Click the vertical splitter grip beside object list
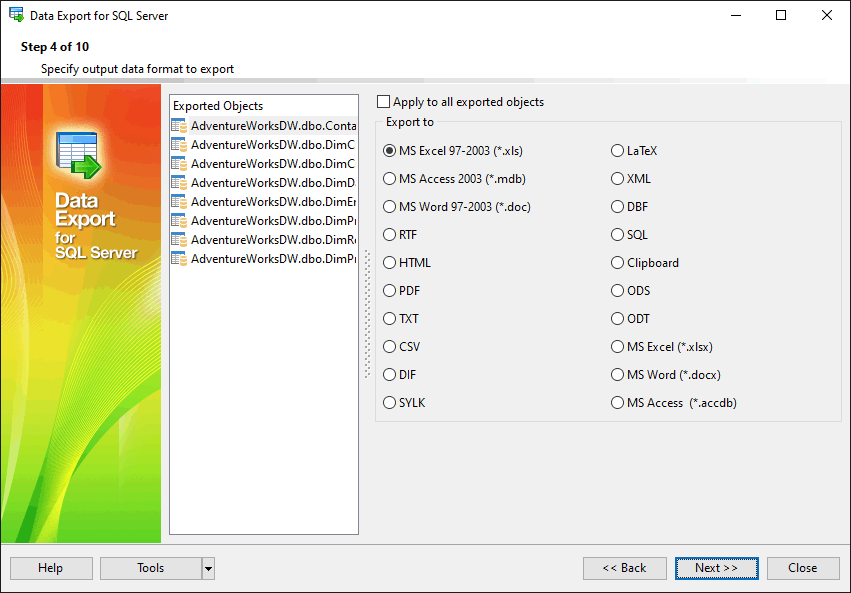The width and height of the screenshot is (851, 593). 366,315
